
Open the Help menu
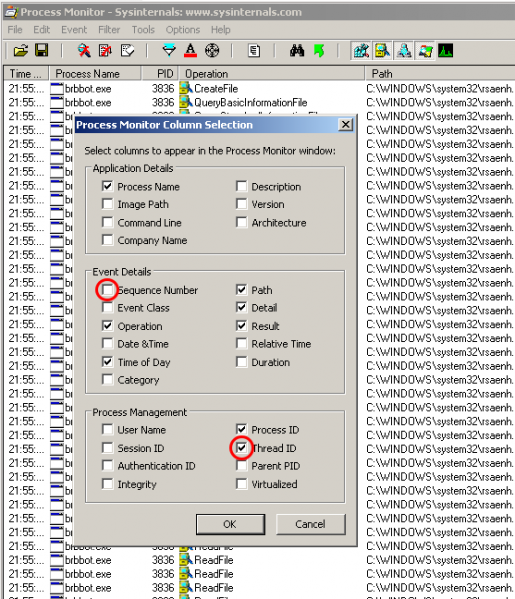[x=220, y=30]
